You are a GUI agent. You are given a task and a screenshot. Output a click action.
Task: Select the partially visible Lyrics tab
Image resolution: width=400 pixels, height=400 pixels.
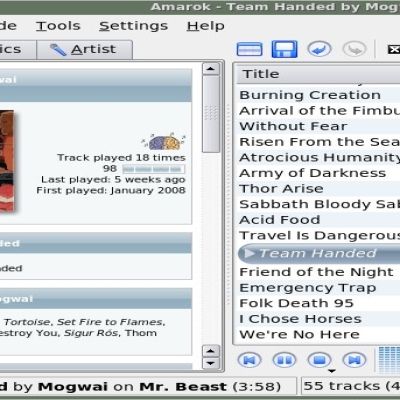point(17,49)
